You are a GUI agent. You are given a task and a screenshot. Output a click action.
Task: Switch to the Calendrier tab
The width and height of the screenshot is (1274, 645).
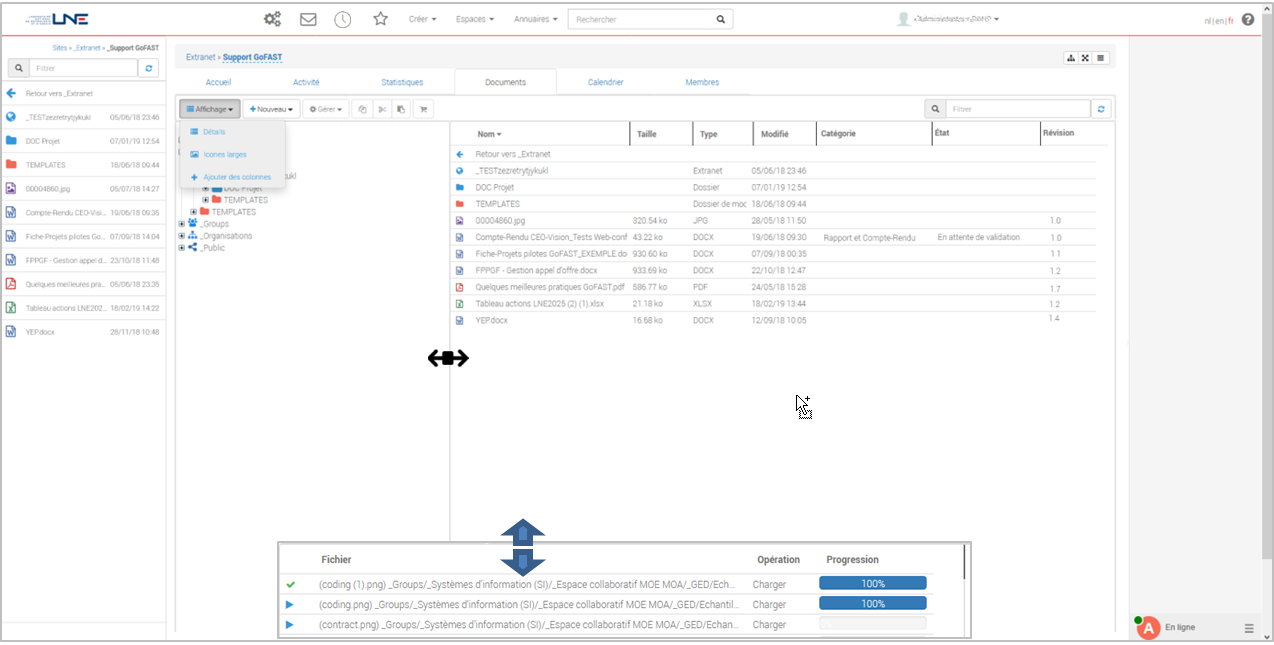[x=605, y=82]
